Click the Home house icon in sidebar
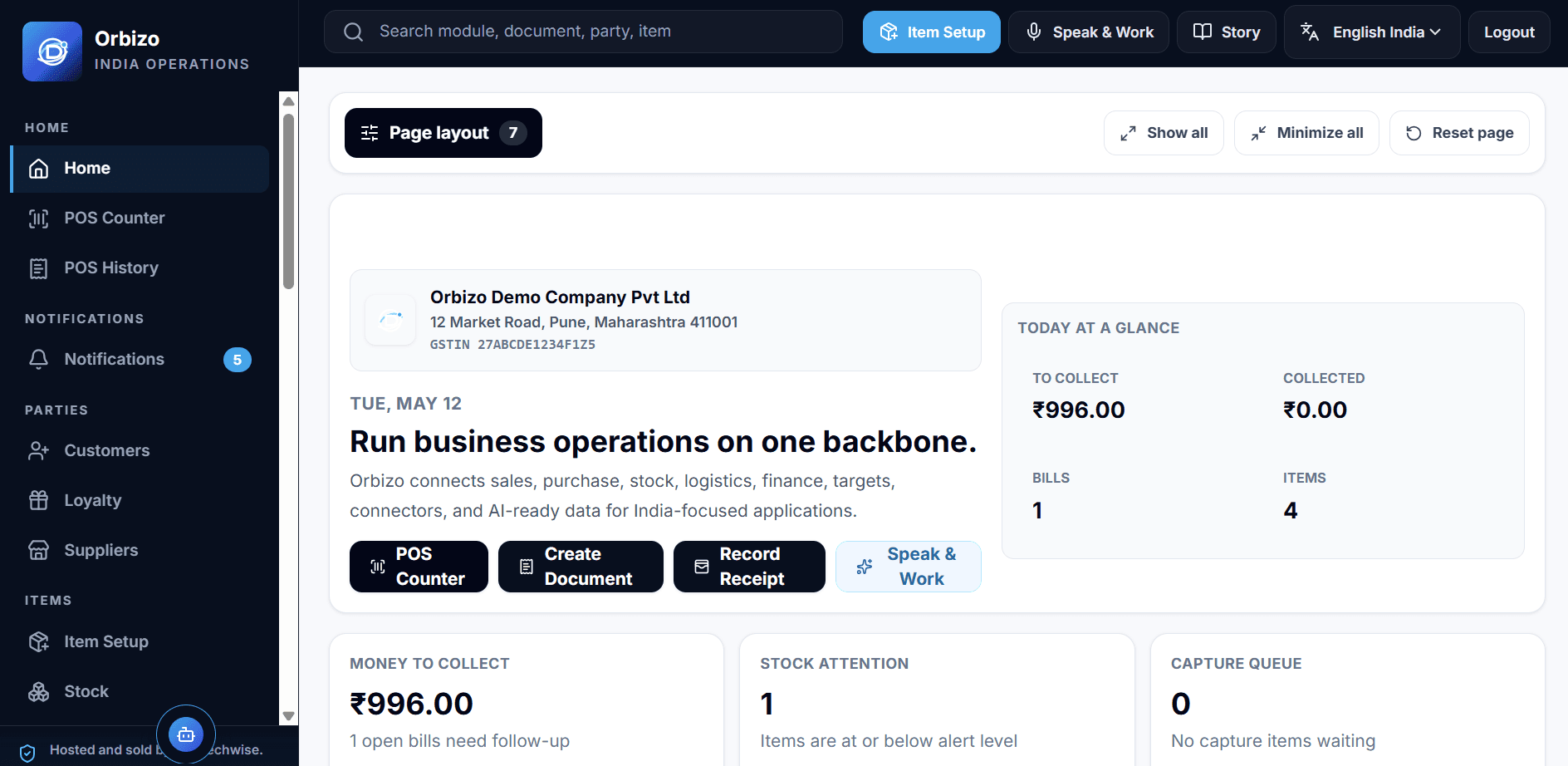 (39, 169)
